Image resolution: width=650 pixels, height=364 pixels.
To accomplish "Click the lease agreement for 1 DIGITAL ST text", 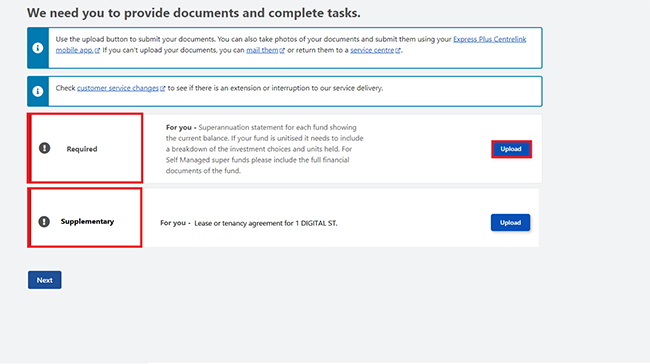I will coord(266,223).
